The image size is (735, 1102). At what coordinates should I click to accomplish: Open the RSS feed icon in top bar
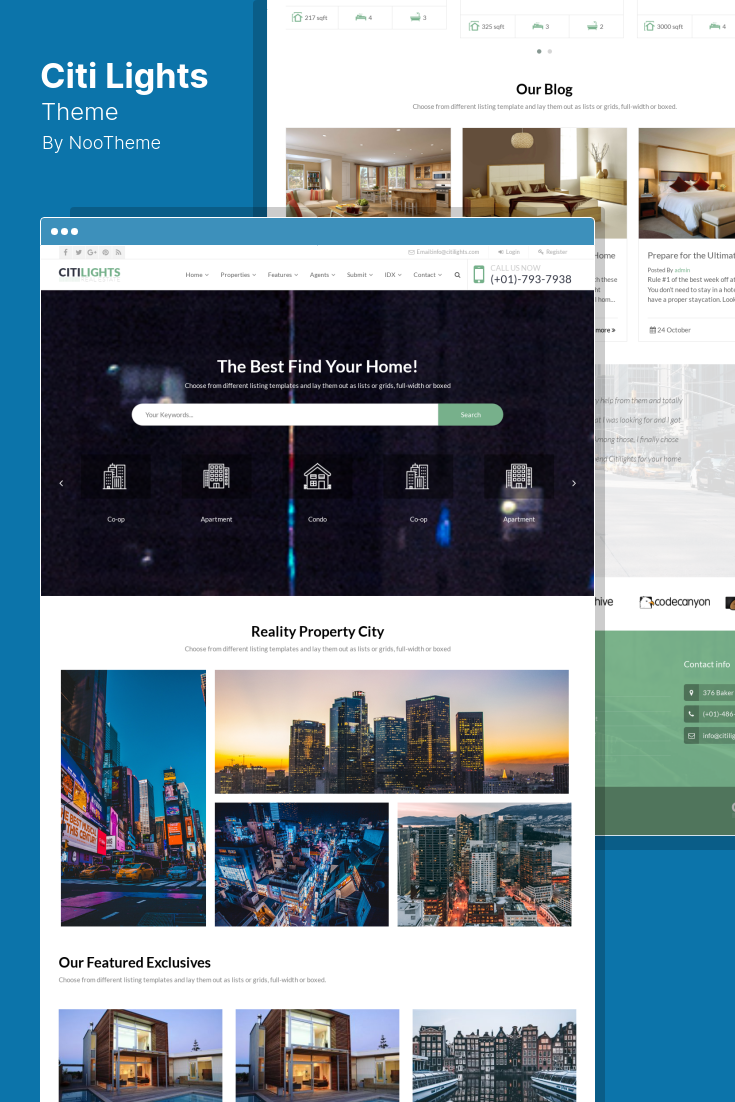pos(119,252)
